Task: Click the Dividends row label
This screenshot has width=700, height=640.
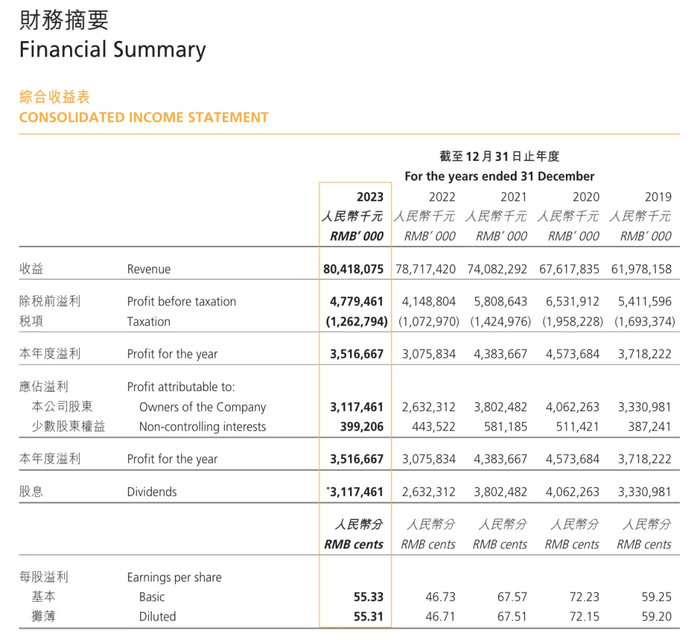Action: coord(152,492)
